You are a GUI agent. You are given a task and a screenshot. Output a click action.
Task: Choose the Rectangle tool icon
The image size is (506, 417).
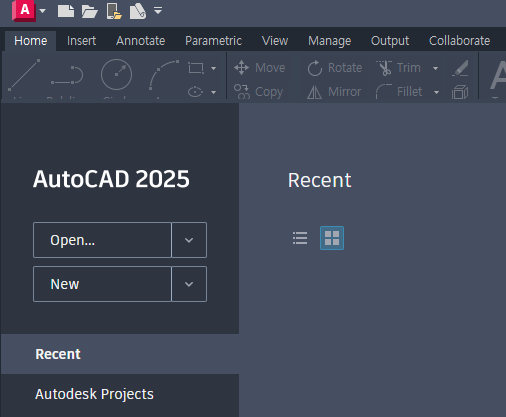coord(196,68)
